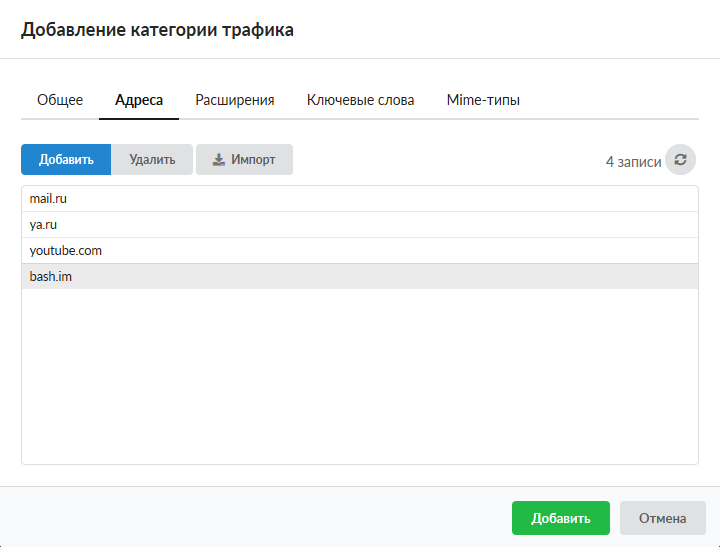Click the empty area of the address list

click(359, 380)
